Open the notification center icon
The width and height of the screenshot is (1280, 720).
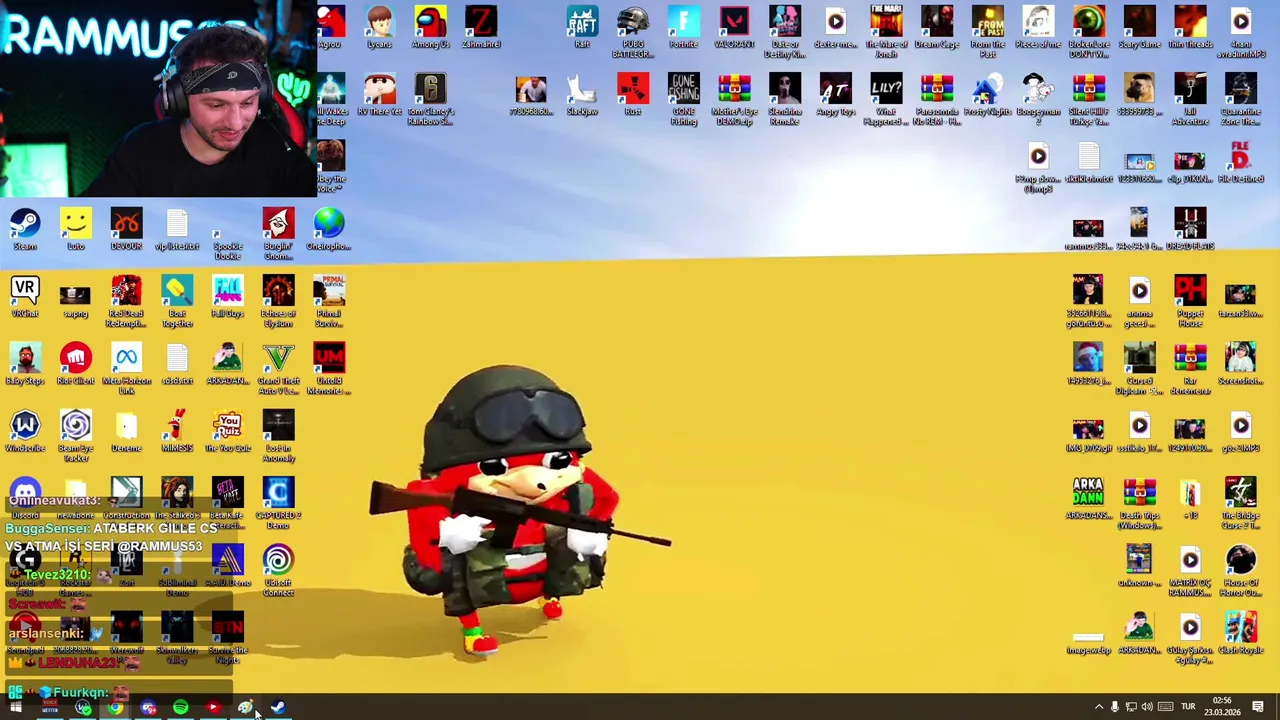coord(1258,708)
